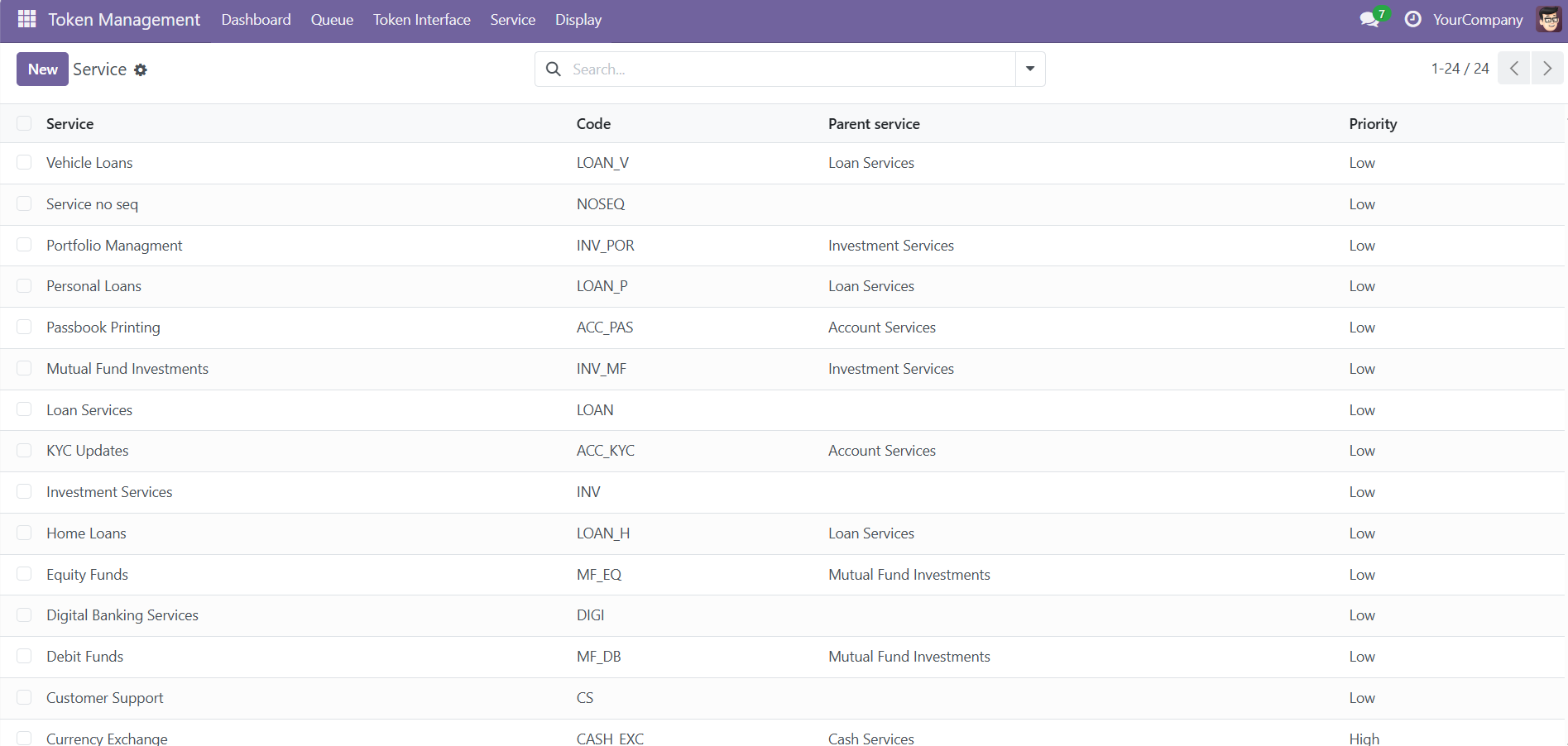Screen dimensions: 1568x746
Task: Open the YourCompany user menu
Action: pos(1476,18)
